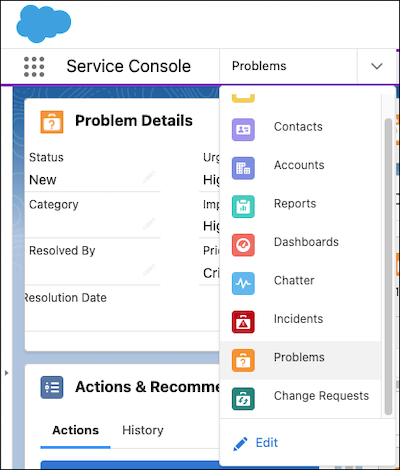Click the navigation menu scrollbar

388,267
